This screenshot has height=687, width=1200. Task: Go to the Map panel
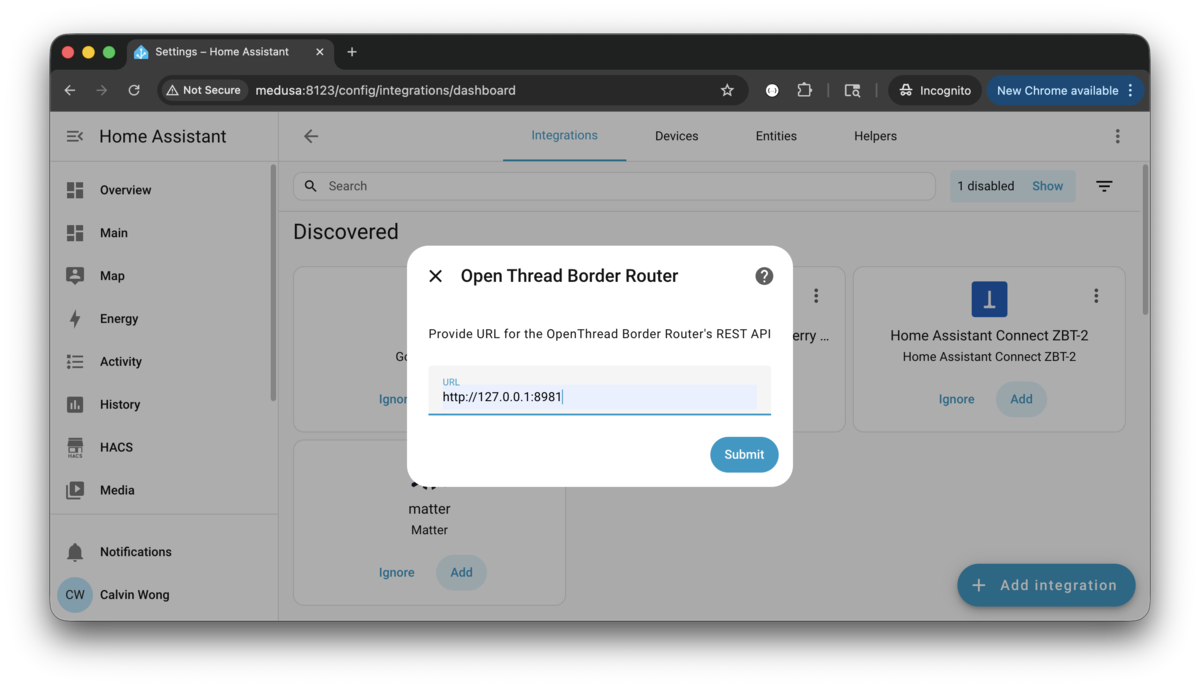click(x=112, y=276)
